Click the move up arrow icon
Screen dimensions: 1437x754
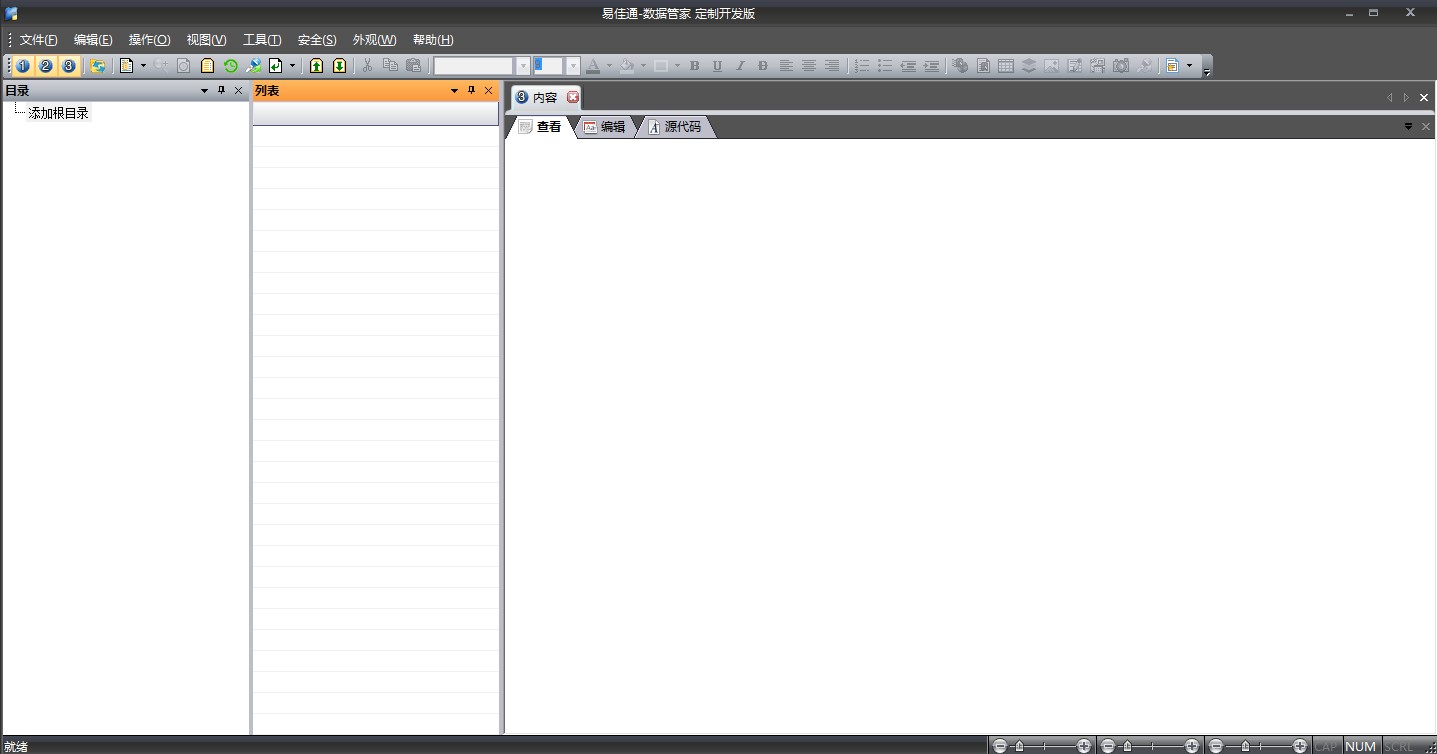(x=316, y=66)
